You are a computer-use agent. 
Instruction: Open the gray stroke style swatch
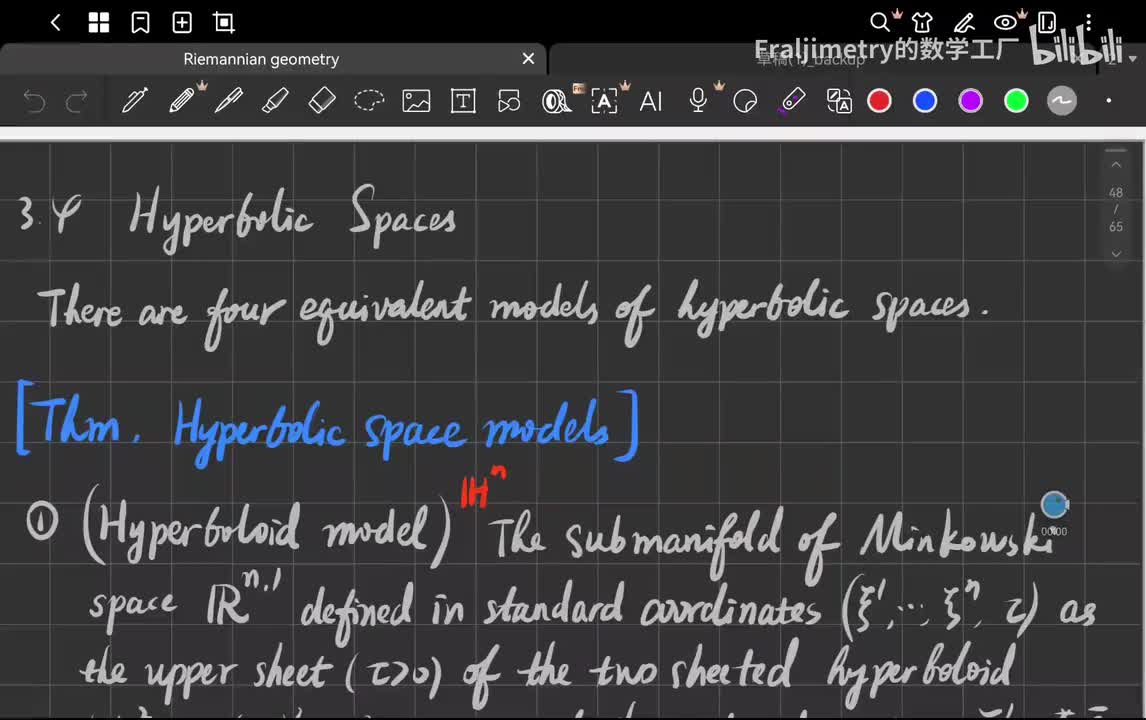[x=1061, y=101]
